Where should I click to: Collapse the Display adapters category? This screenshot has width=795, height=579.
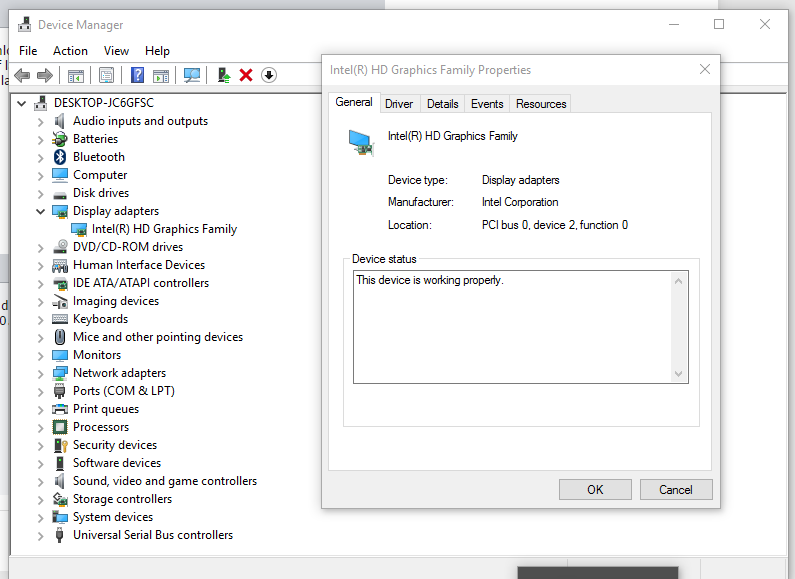pyautogui.click(x=41, y=211)
